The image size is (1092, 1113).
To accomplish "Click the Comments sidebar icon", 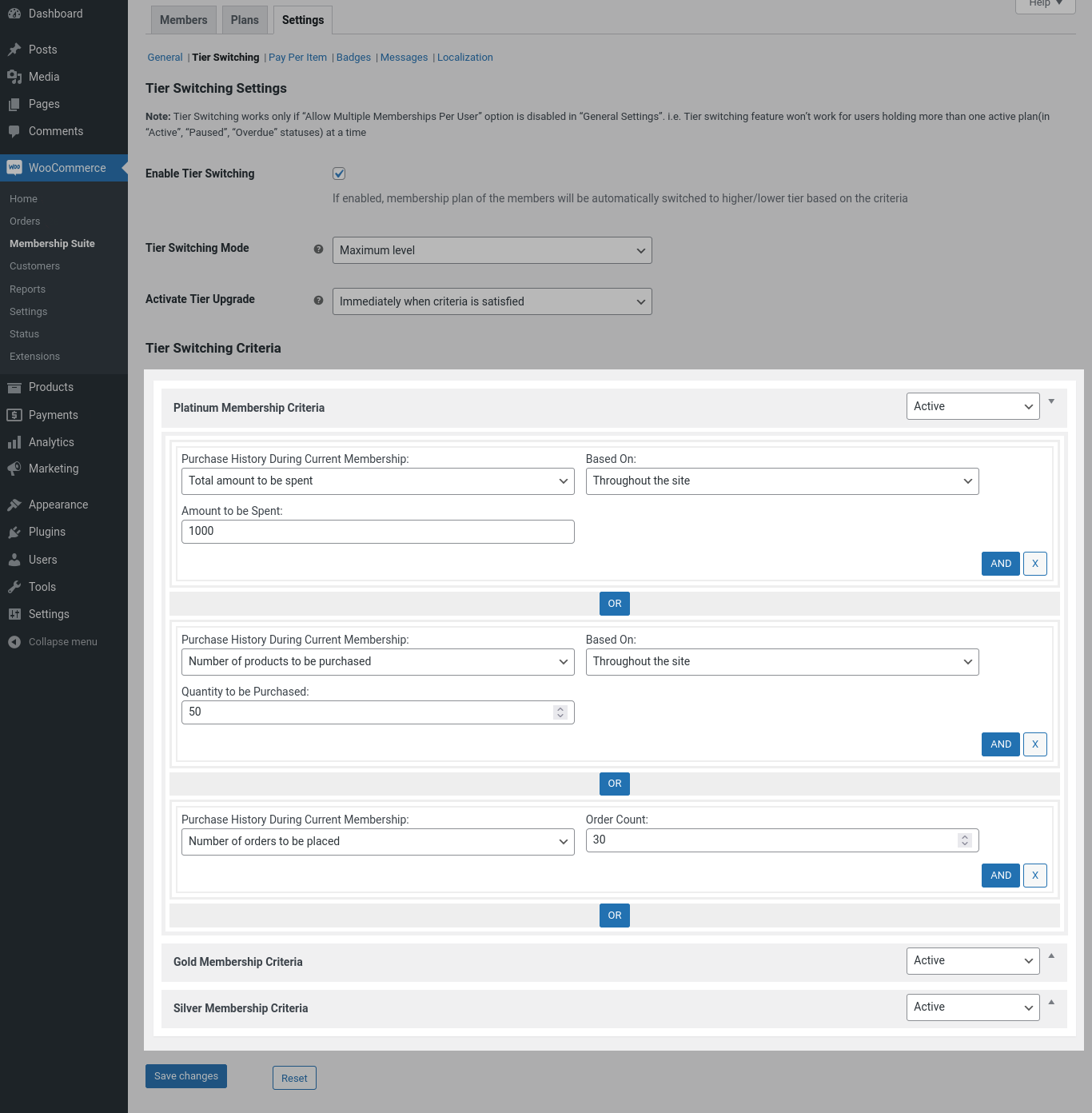I will 14,130.
